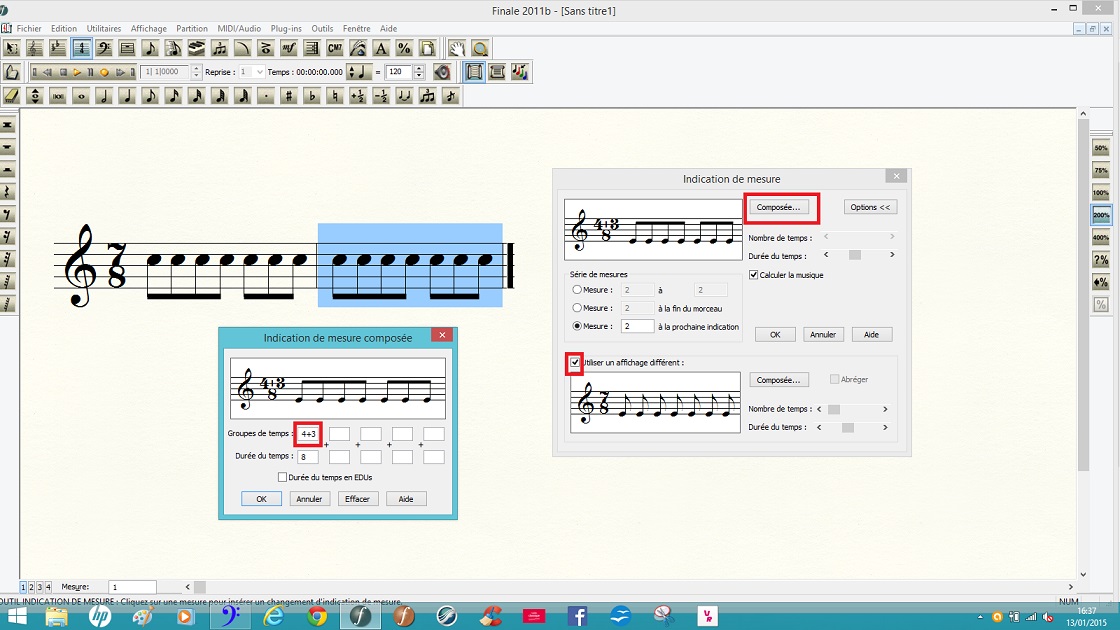
Task: Collapse the 'Options <<' section
Action: pos(870,207)
